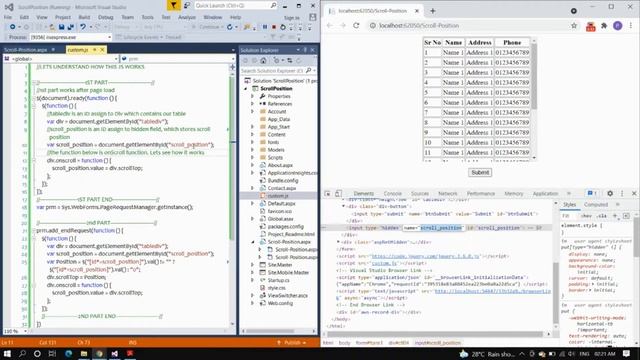This screenshot has height=360, width=640.
Task: Open Chrome's three-dot menu
Action: tap(631, 26)
